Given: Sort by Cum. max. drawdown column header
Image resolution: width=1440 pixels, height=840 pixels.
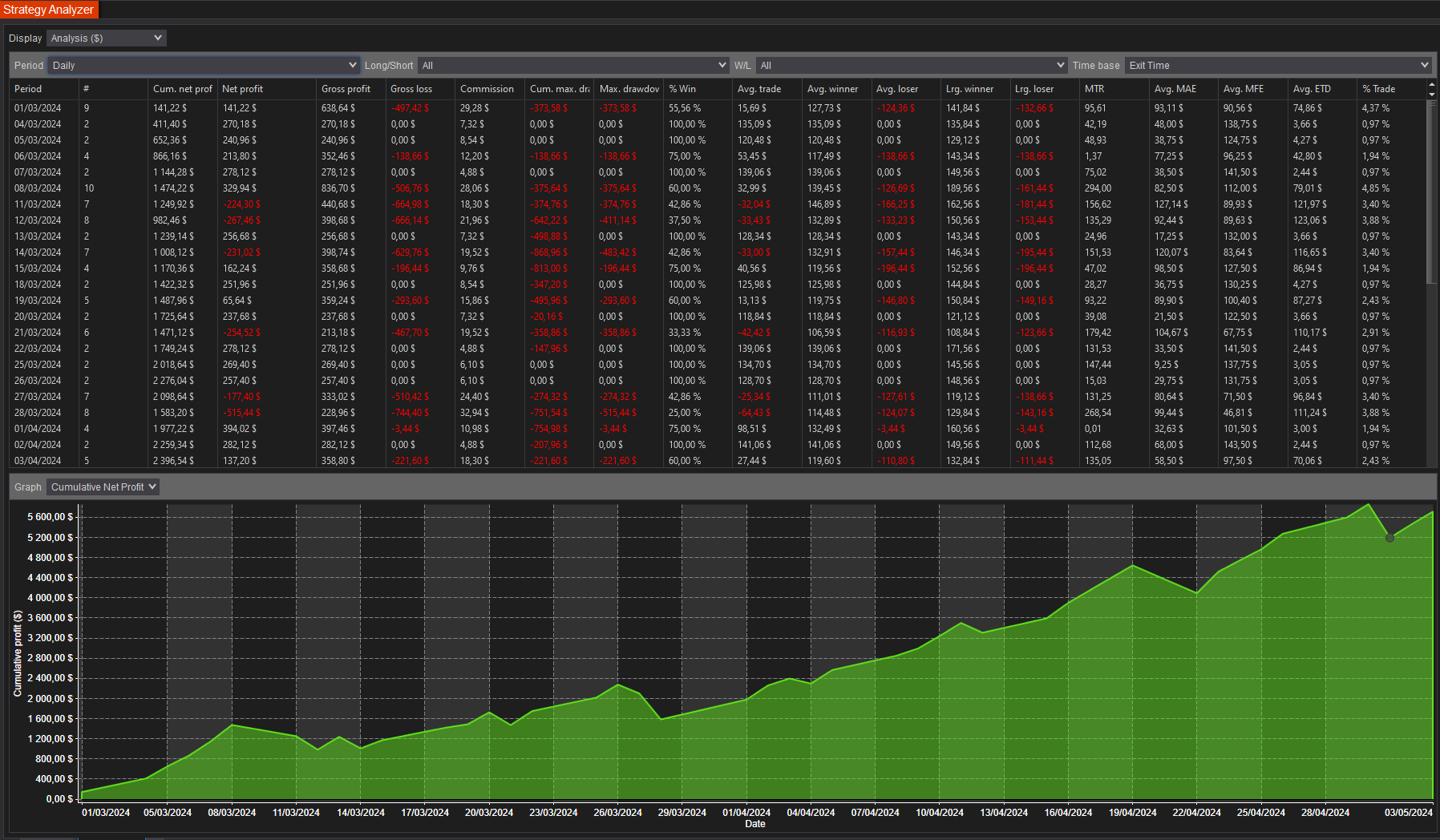Looking at the screenshot, I should pos(560,89).
